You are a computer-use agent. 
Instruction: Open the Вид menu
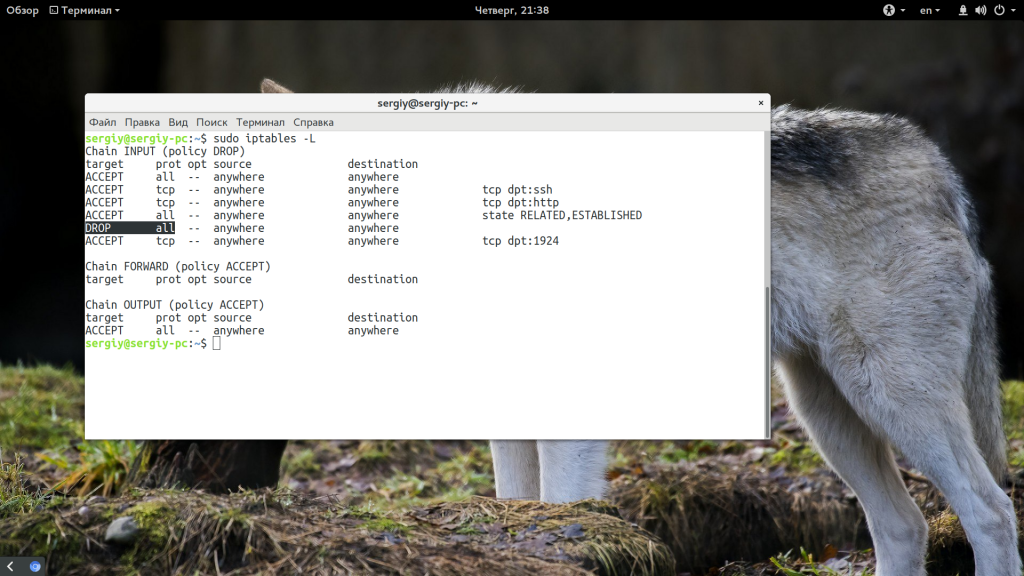point(178,122)
